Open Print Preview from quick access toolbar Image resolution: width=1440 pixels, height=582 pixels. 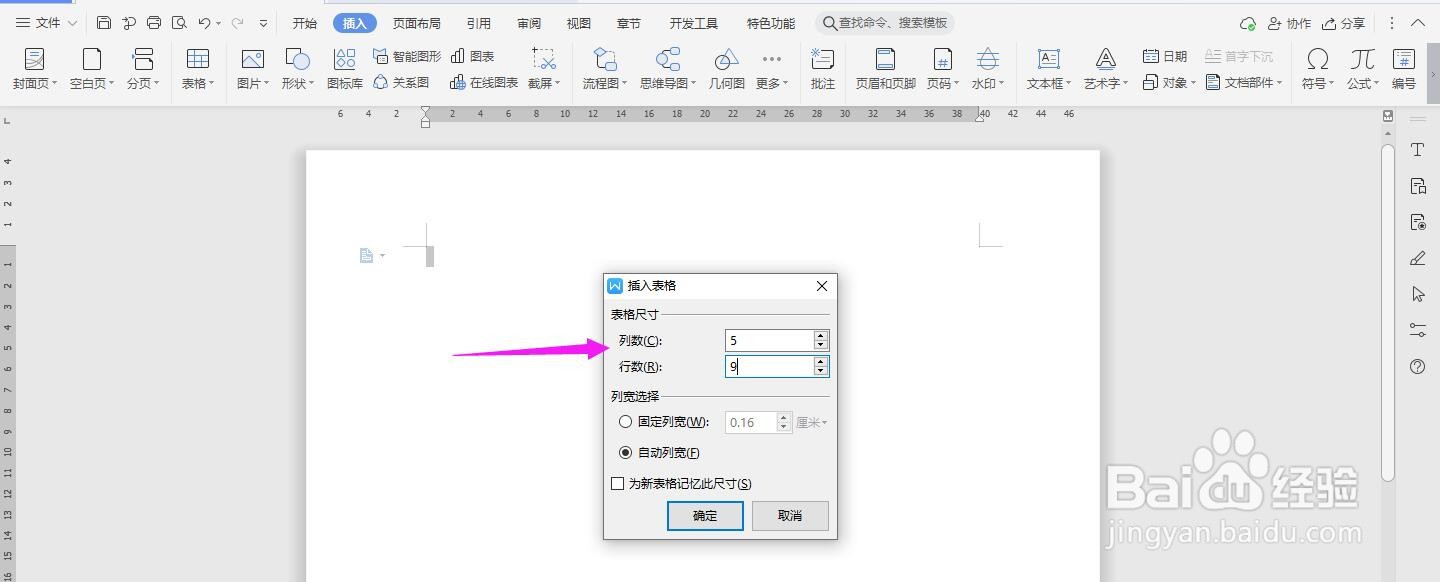click(179, 23)
